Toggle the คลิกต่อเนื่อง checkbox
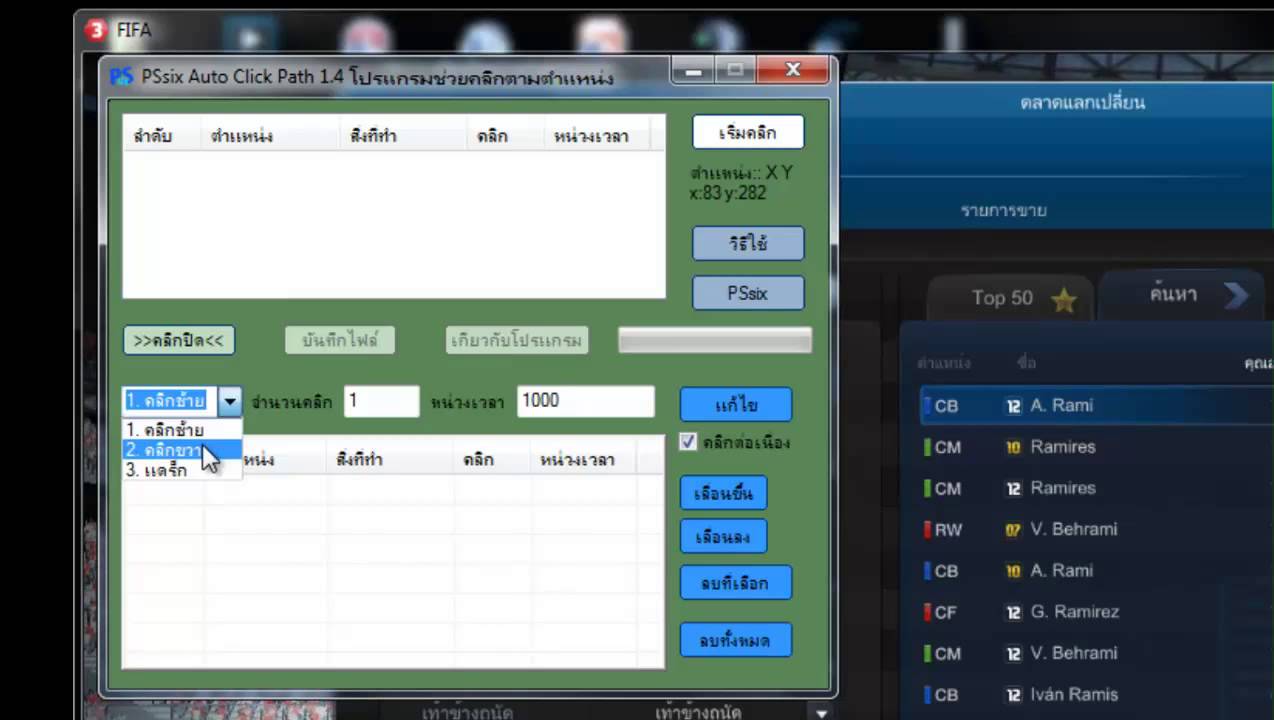 (x=688, y=441)
